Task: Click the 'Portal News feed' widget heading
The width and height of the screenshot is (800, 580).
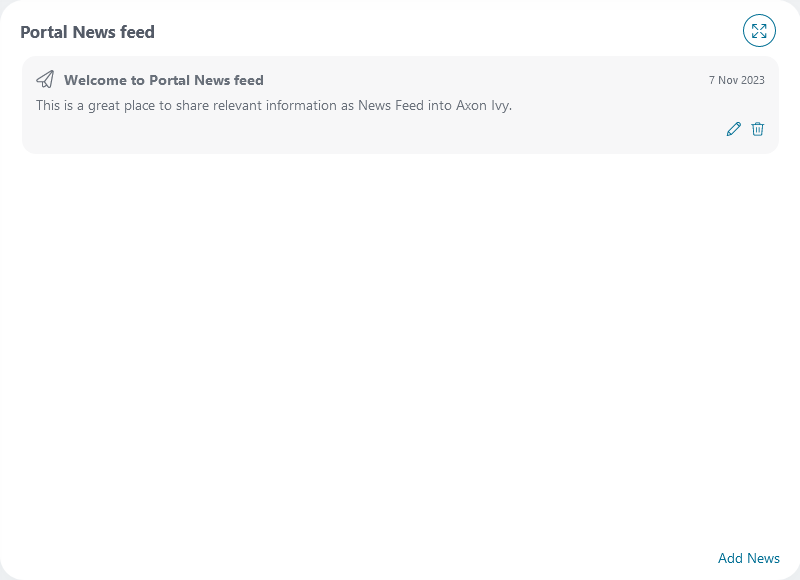Action: pyautogui.click(x=88, y=32)
